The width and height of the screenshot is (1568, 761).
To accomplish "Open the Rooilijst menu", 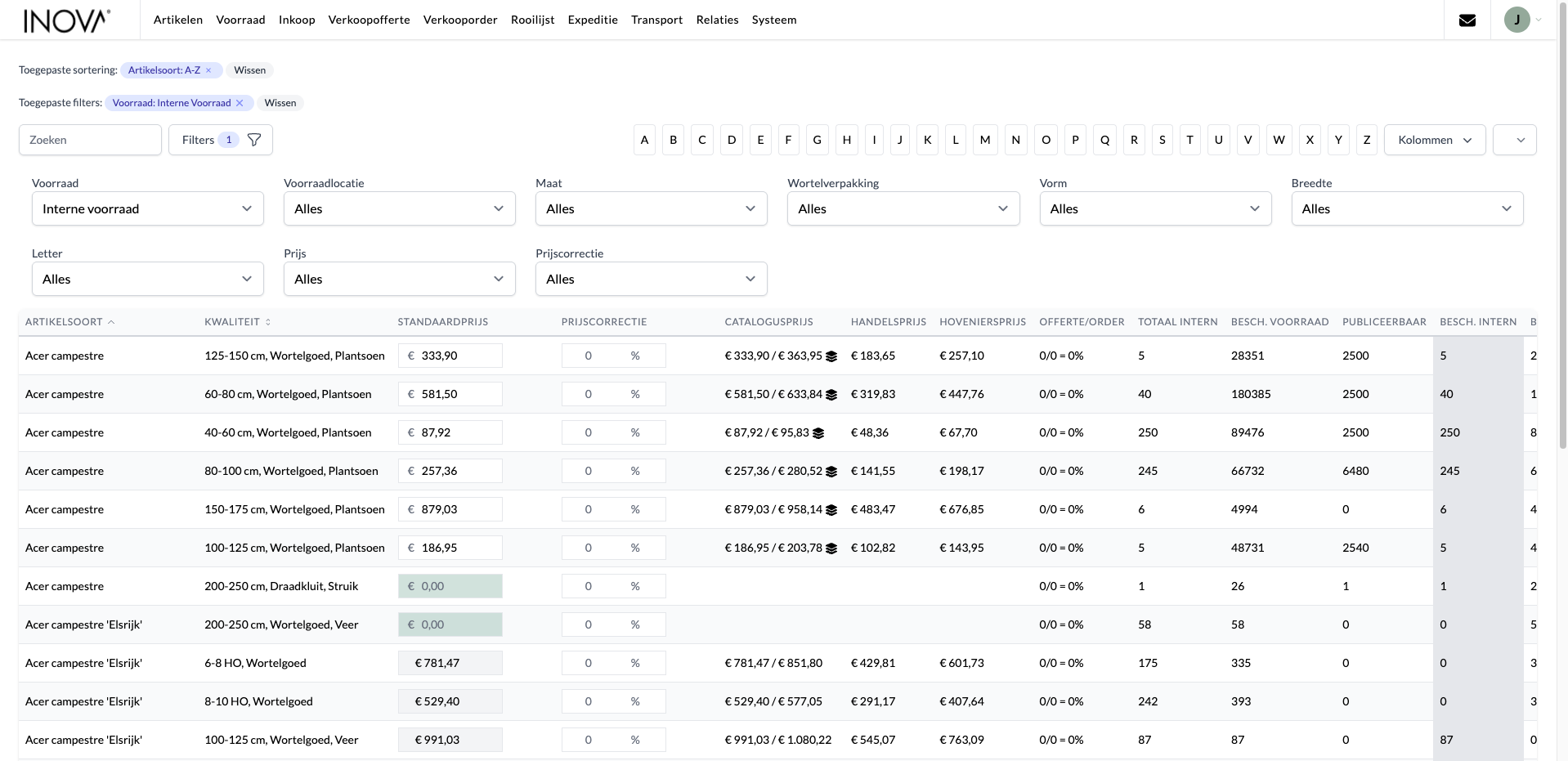I will pos(533,20).
